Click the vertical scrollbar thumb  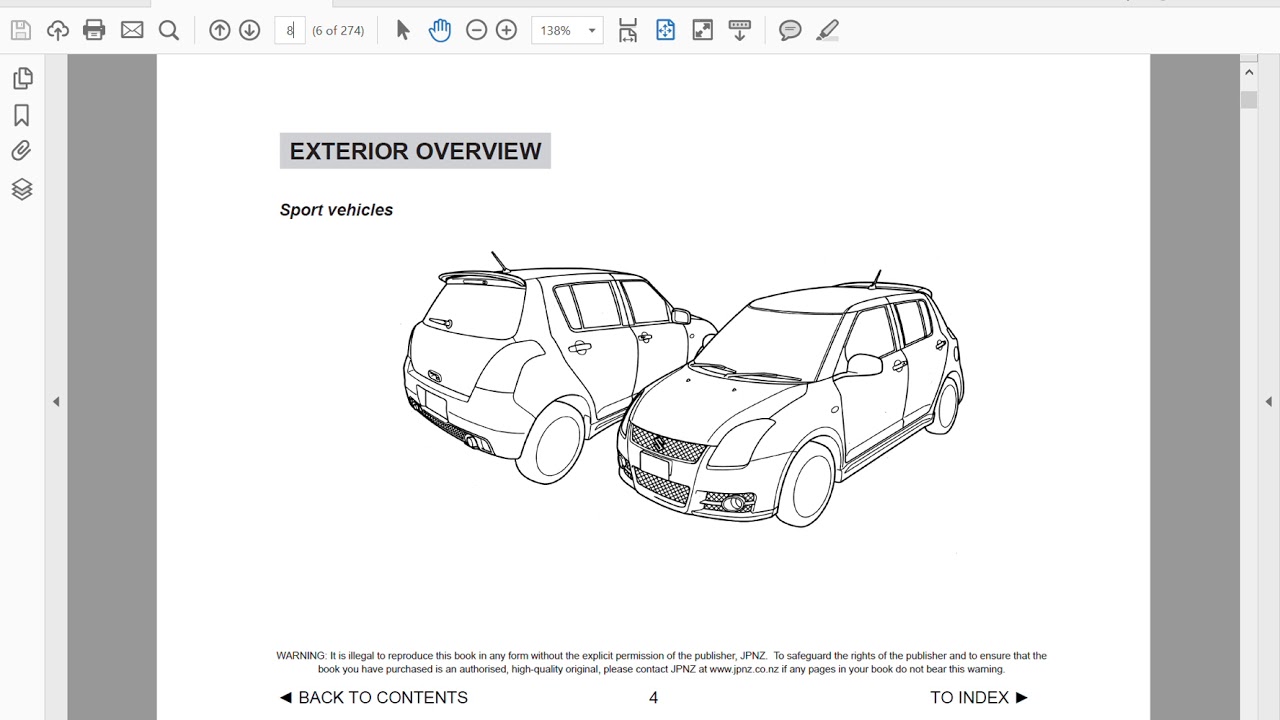1249,100
